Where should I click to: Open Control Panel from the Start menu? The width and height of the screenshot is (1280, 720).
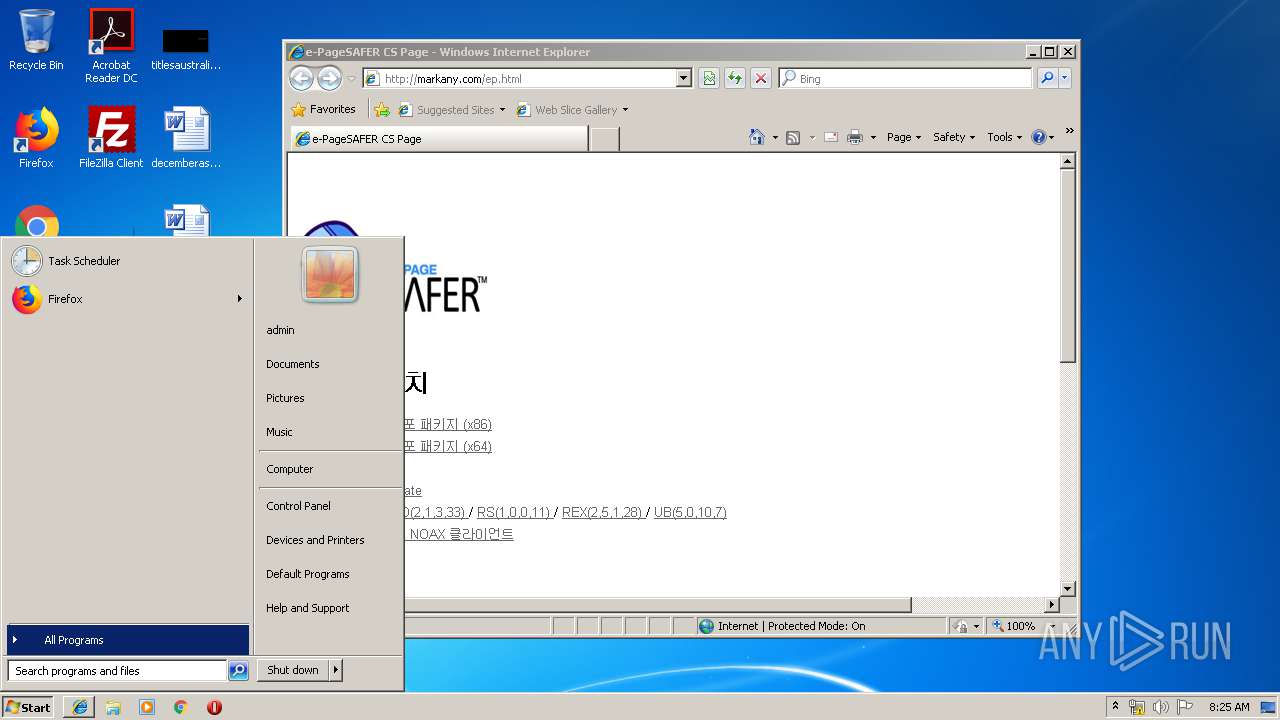tap(298, 506)
